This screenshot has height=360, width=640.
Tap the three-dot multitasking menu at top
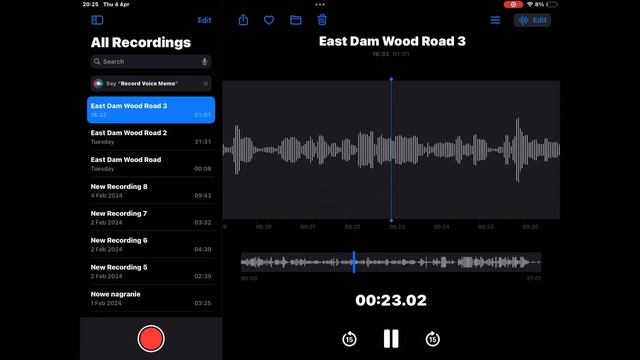pos(320,4)
